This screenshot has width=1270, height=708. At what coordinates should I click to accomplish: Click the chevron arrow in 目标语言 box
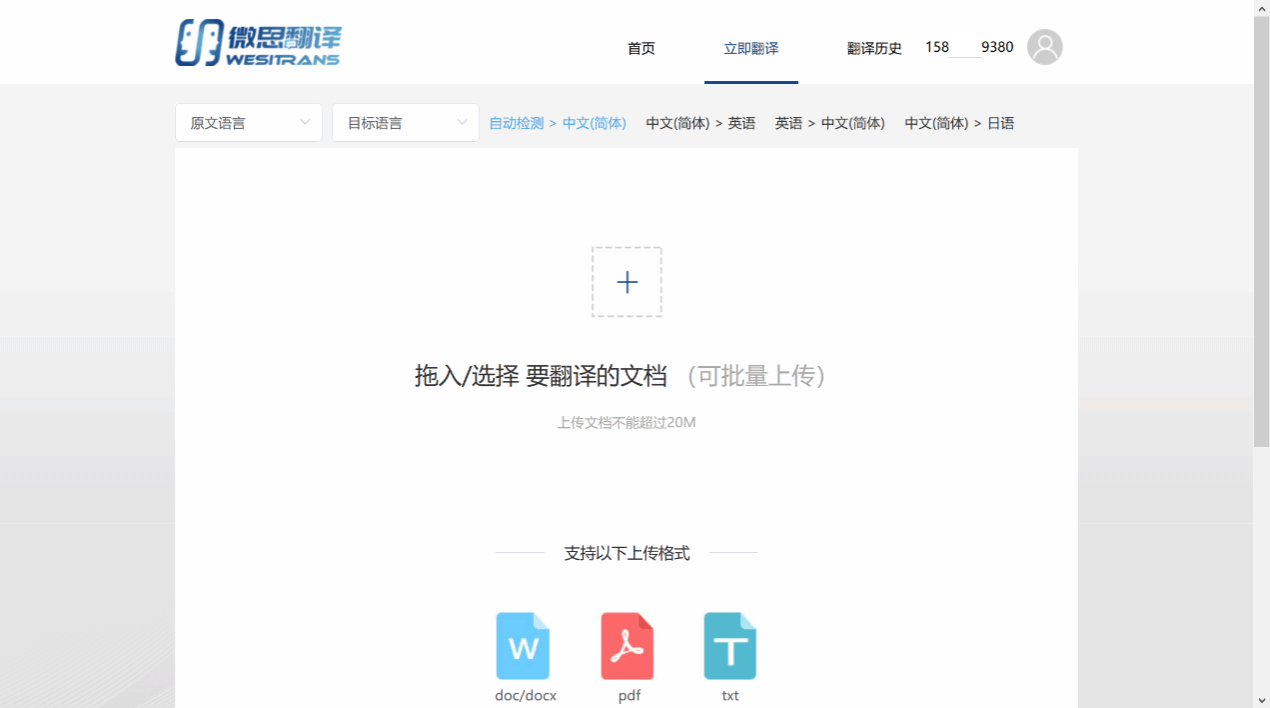click(x=462, y=122)
